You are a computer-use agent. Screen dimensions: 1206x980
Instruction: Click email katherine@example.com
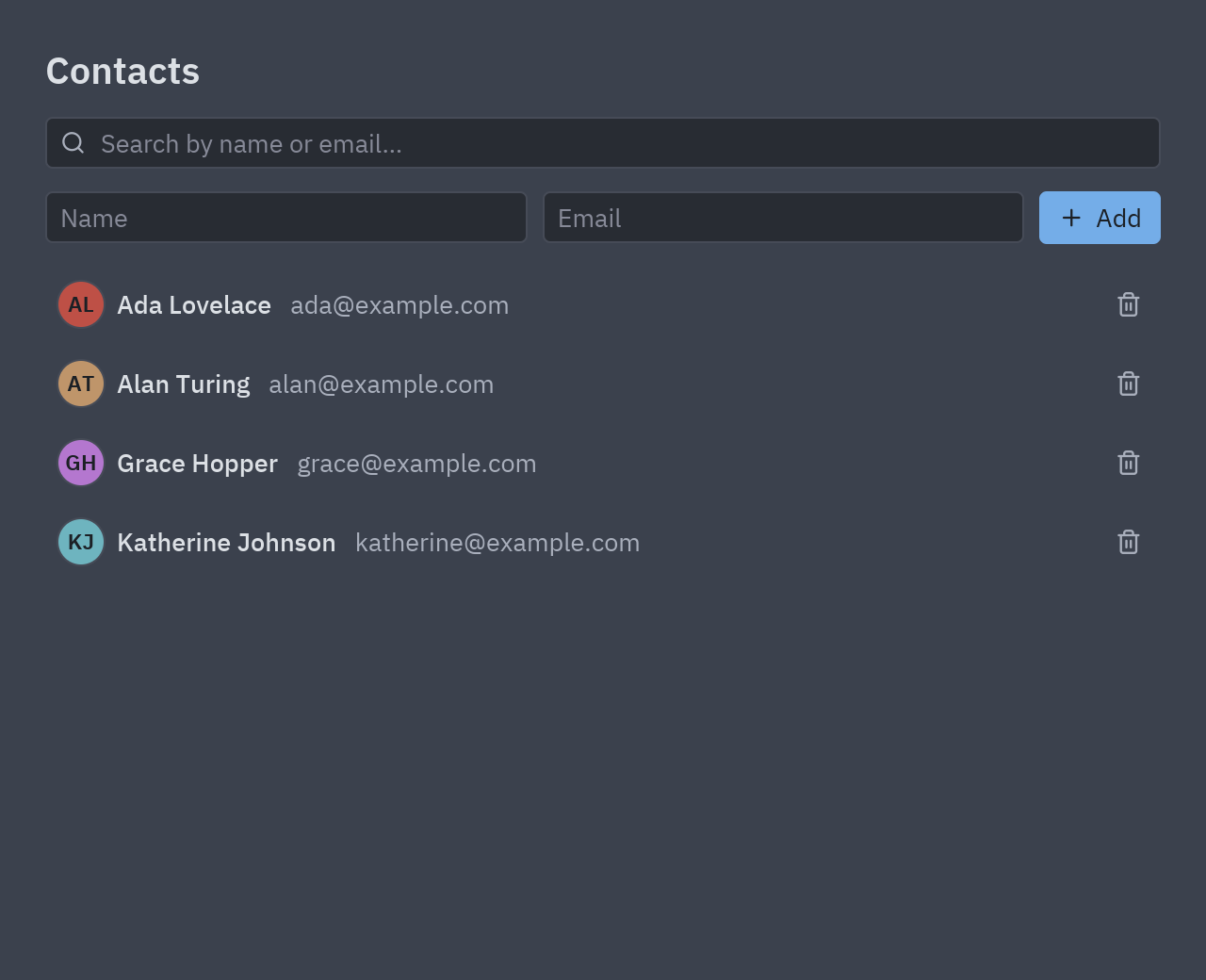497,543
